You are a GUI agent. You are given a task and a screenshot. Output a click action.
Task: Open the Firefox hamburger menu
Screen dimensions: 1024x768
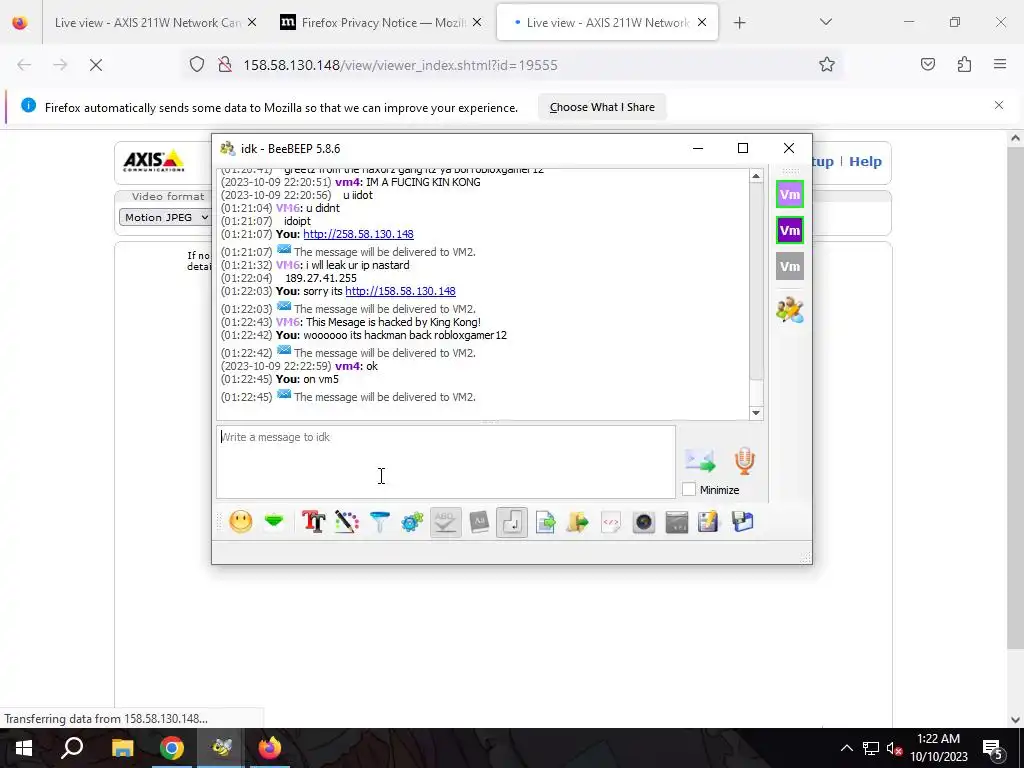point(1000,64)
